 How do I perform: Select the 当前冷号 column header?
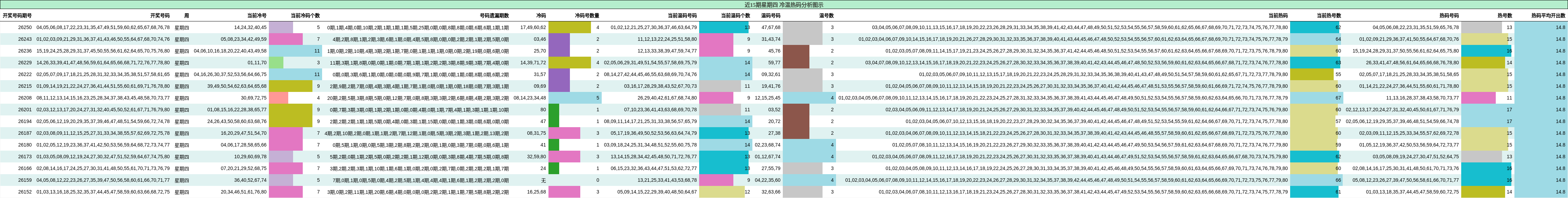[x=256, y=15]
